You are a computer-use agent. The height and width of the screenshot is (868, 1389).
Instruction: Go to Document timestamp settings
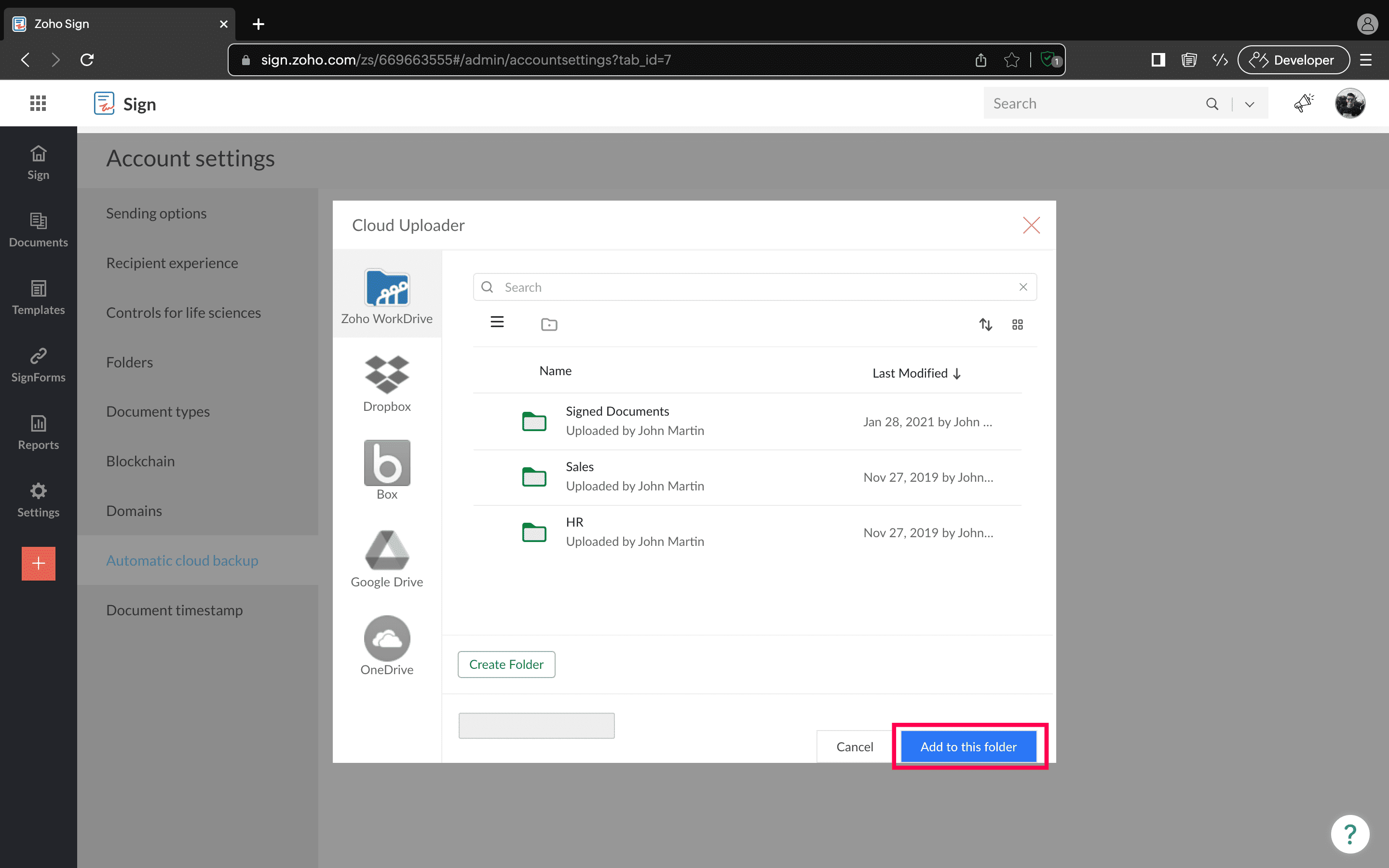175,610
